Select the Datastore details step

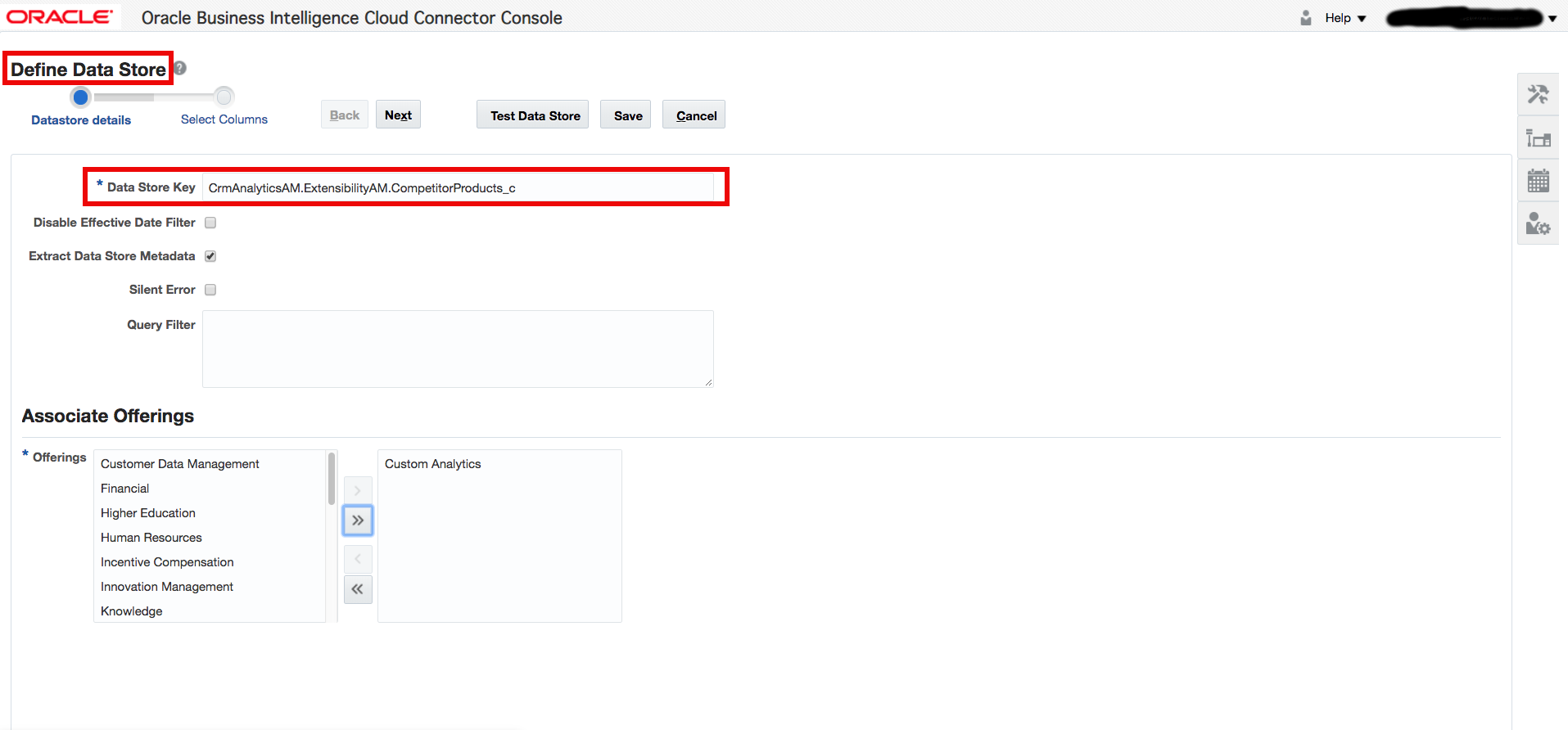81,119
